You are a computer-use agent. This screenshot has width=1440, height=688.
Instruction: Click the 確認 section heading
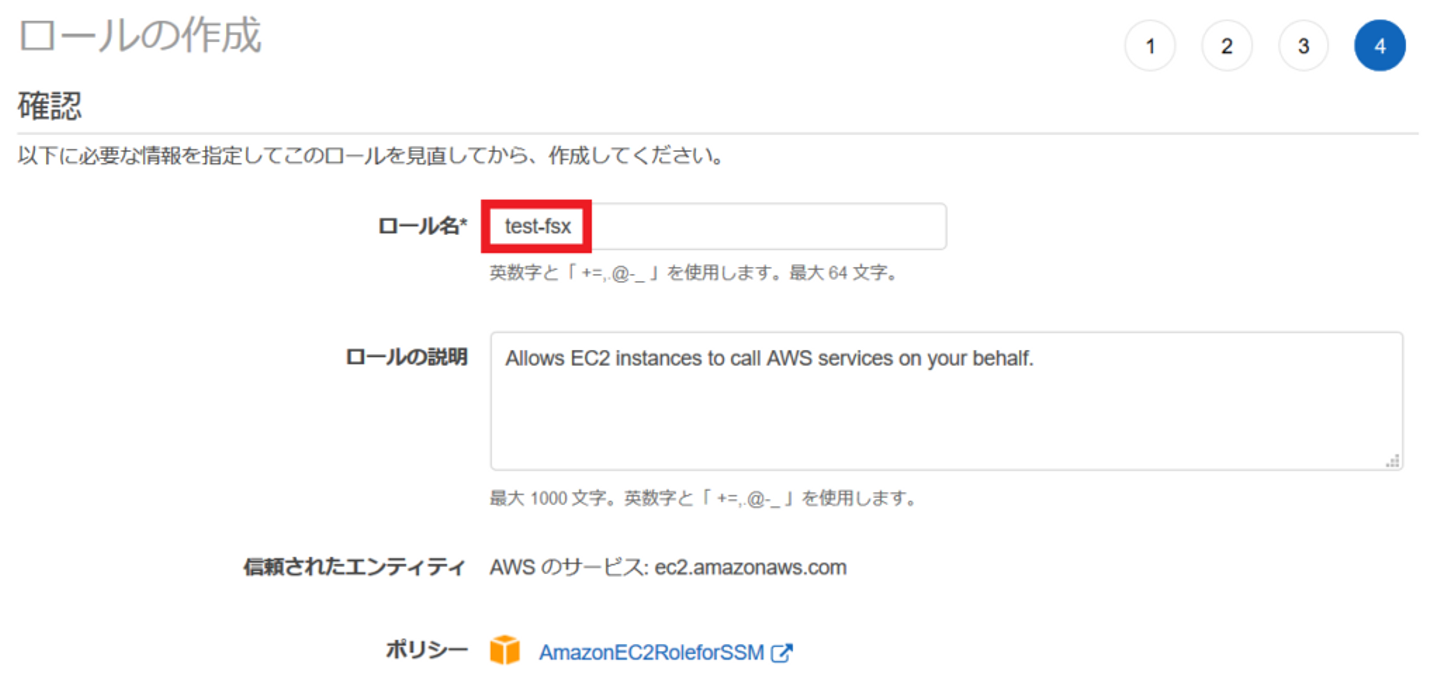pos(50,106)
